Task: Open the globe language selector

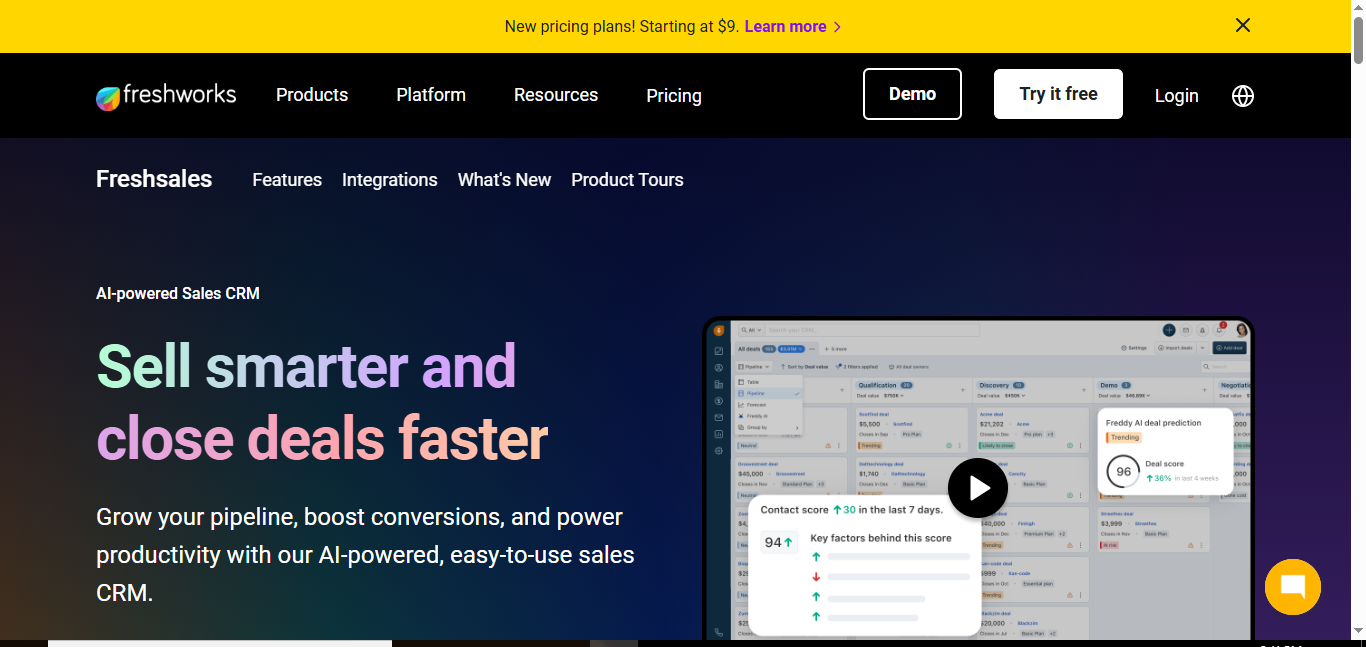Action: [1242, 96]
